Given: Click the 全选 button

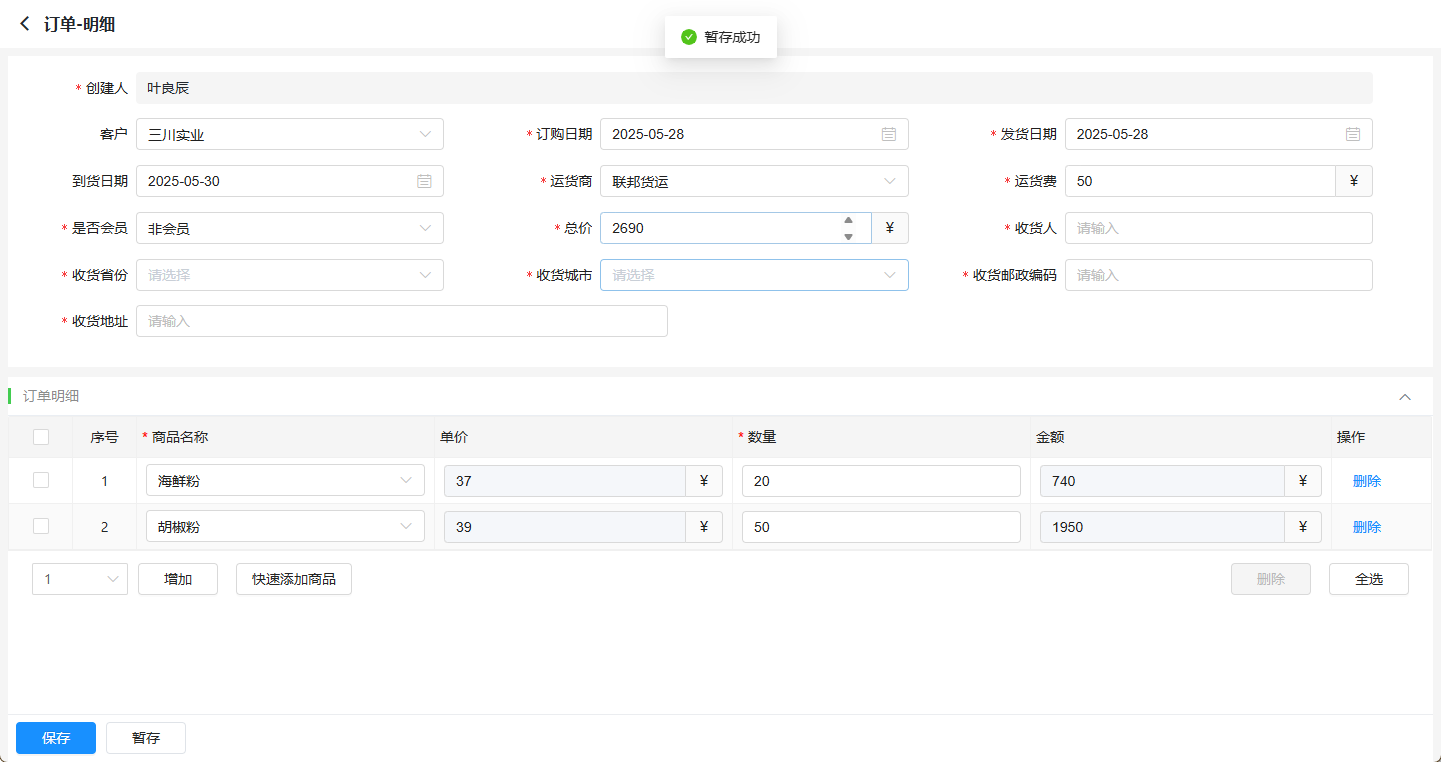Looking at the screenshot, I should click(x=1368, y=579).
